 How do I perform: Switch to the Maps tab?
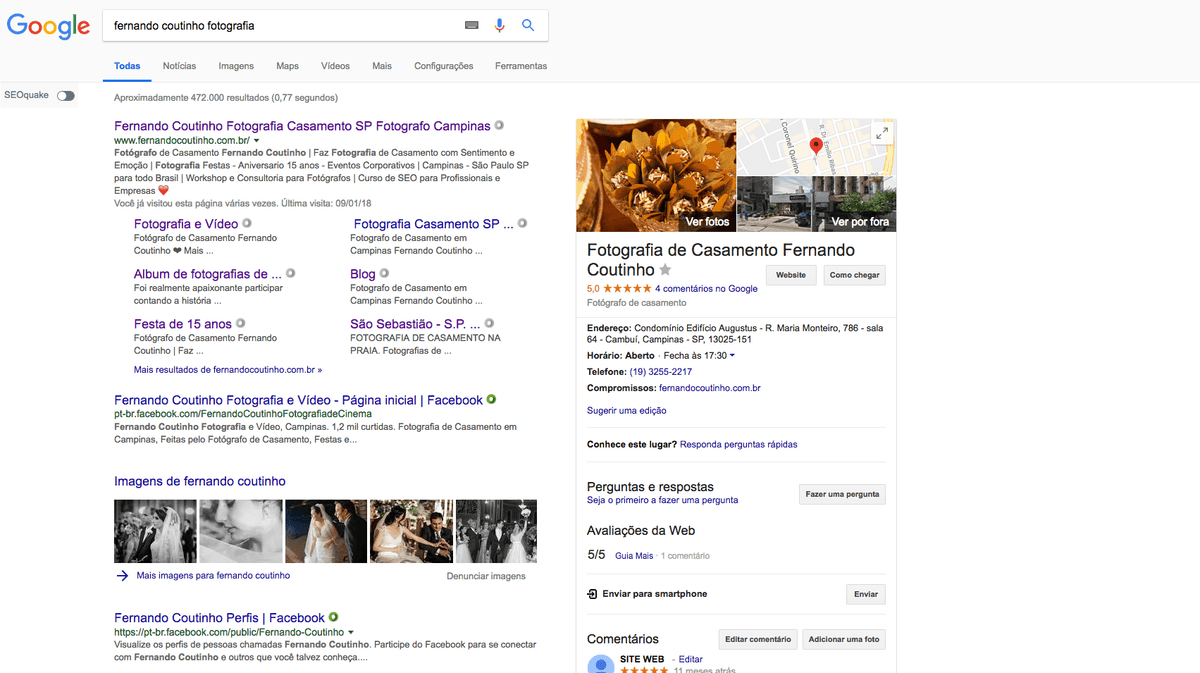(x=287, y=66)
